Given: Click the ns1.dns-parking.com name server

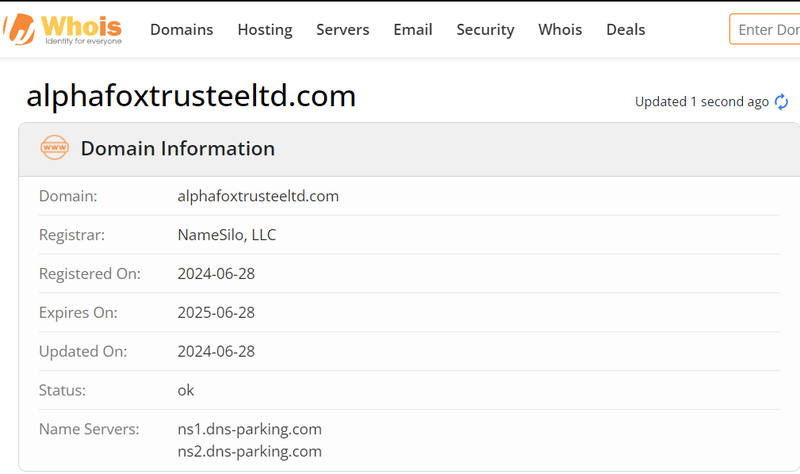Looking at the screenshot, I should pos(249,429).
